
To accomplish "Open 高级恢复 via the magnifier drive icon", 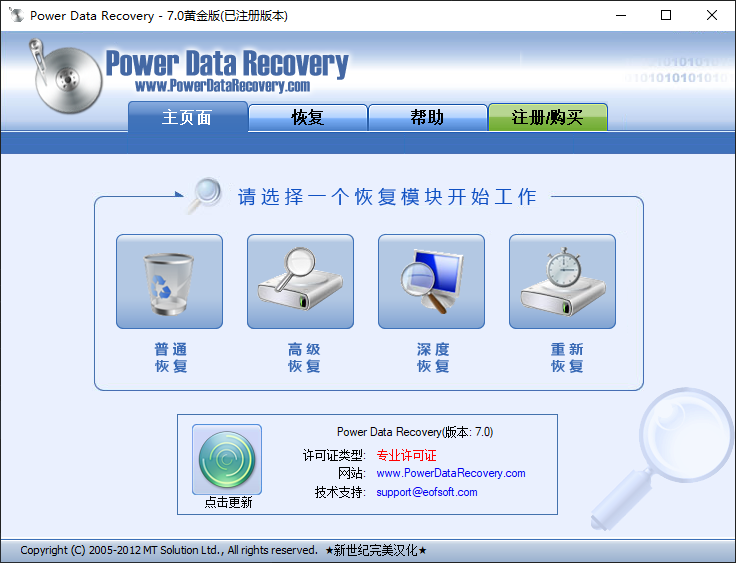I will coord(300,281).
